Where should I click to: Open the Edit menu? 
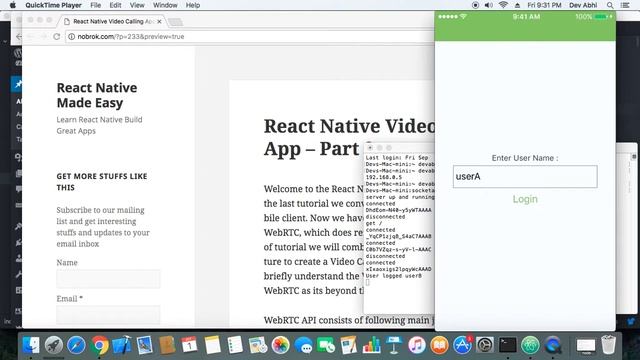[116, 5]
